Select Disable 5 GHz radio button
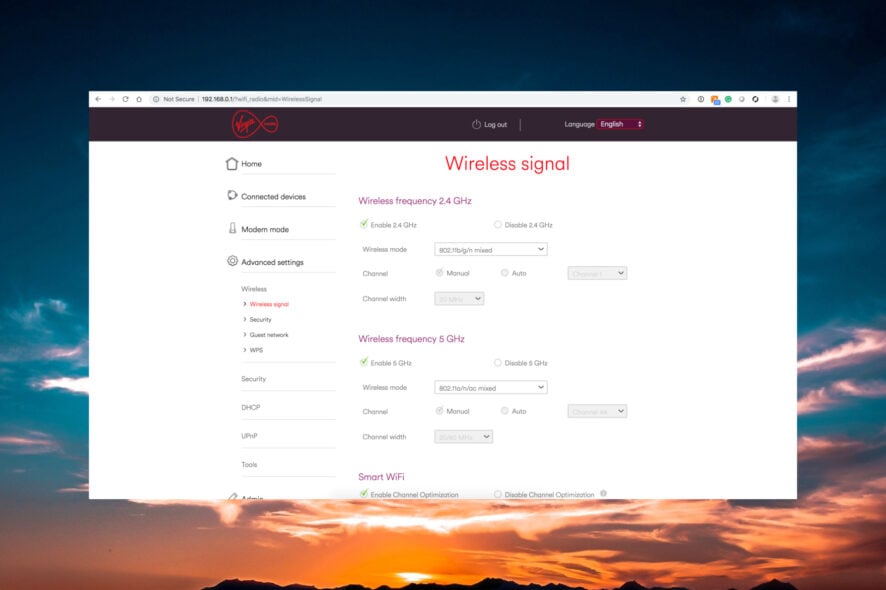 [x=497, y=362]
